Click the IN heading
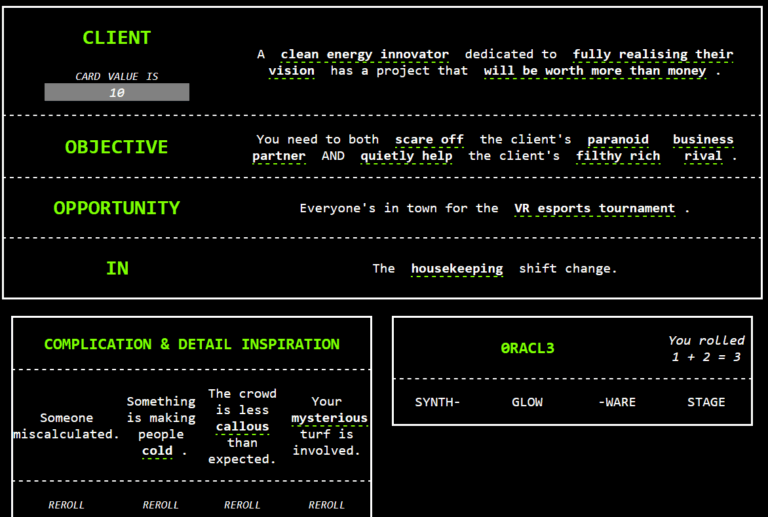The image size is (768, 517). pyautogui.click(x=116, y=268)
